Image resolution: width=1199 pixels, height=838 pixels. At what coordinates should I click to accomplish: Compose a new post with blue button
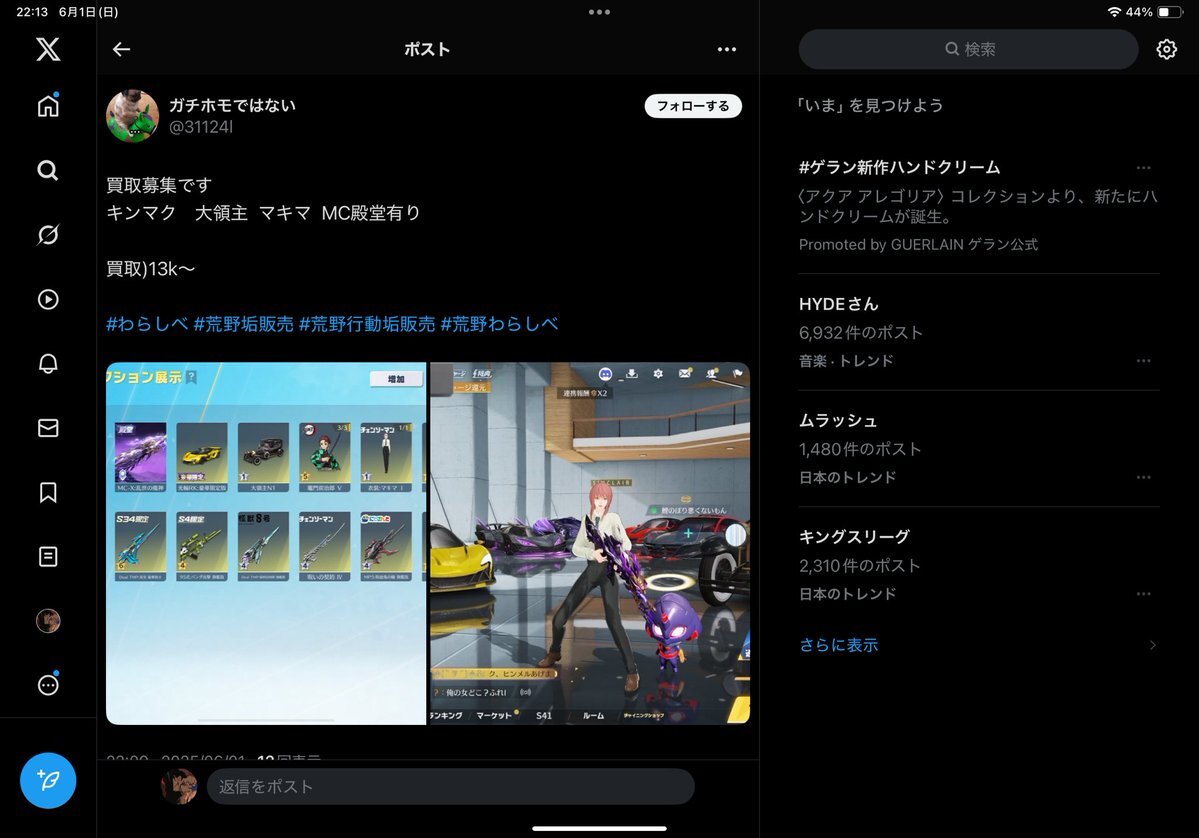click(48, 781)
